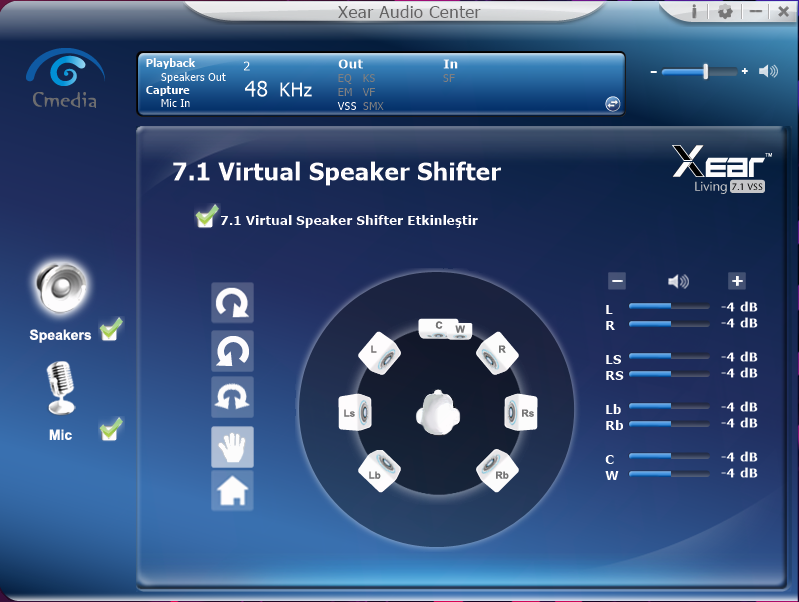Click the listener head figure
This screenshot has height=602, width=799.
[438, 413]
